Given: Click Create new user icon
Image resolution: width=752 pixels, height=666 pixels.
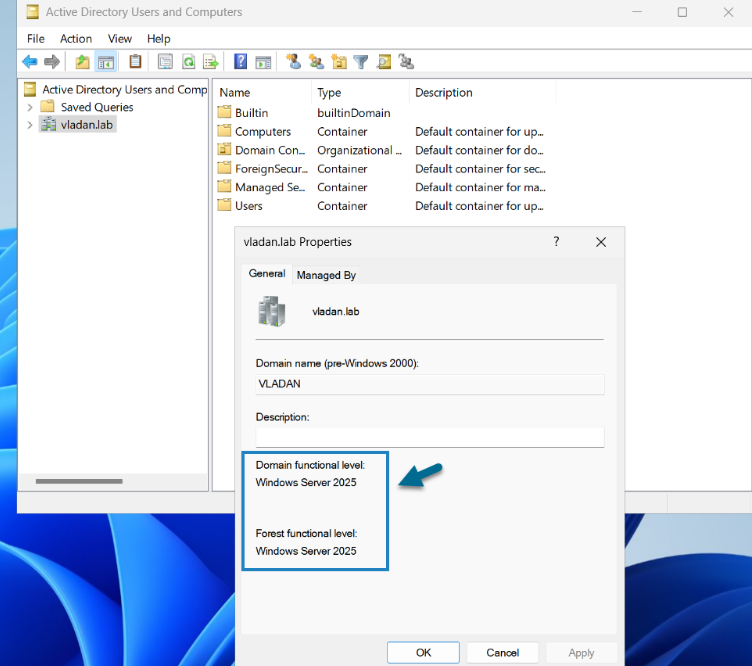Looking at the screenshot, I should tap(293, 61).
